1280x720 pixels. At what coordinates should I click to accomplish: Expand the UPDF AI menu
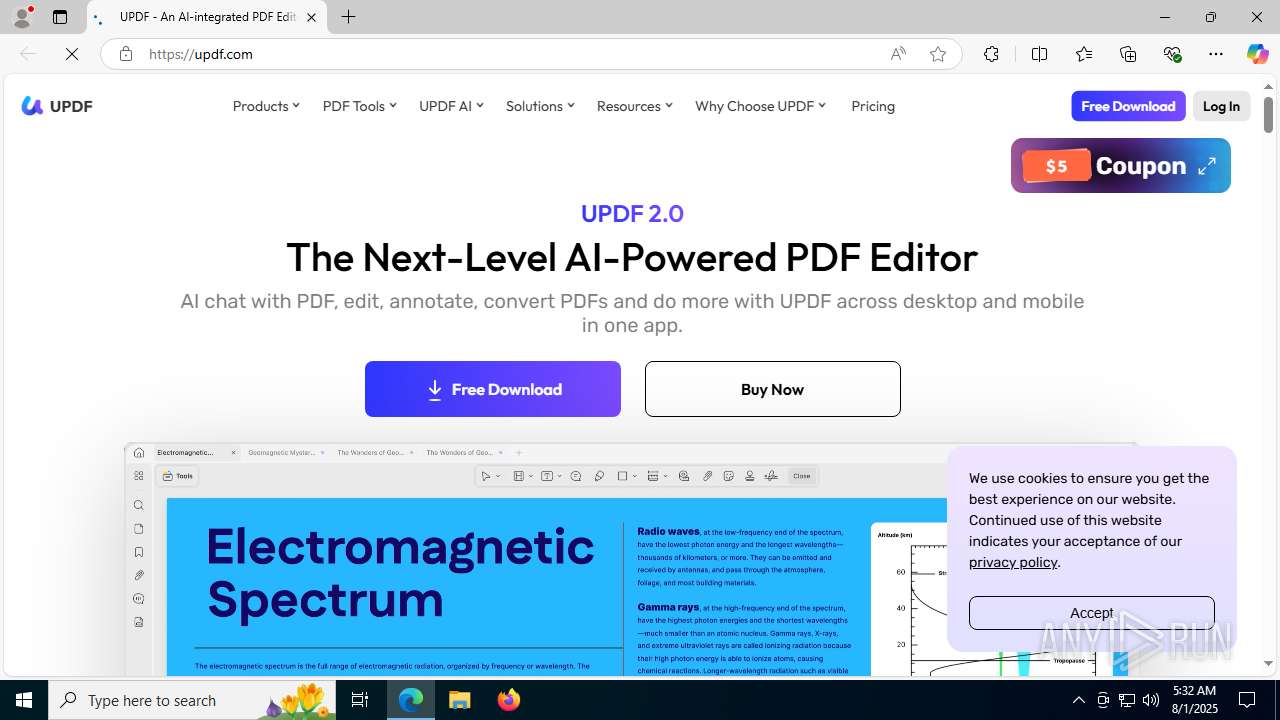(x=451, y=106)
